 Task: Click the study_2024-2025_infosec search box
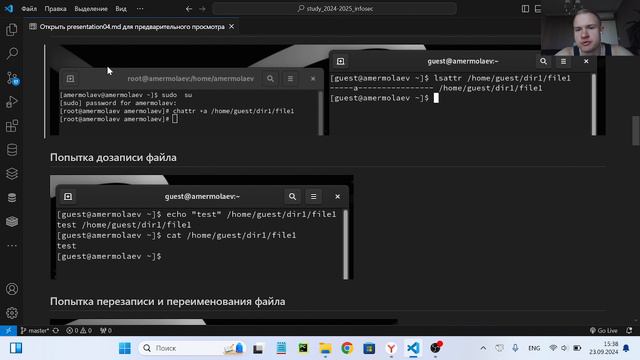tap(334, 9)
